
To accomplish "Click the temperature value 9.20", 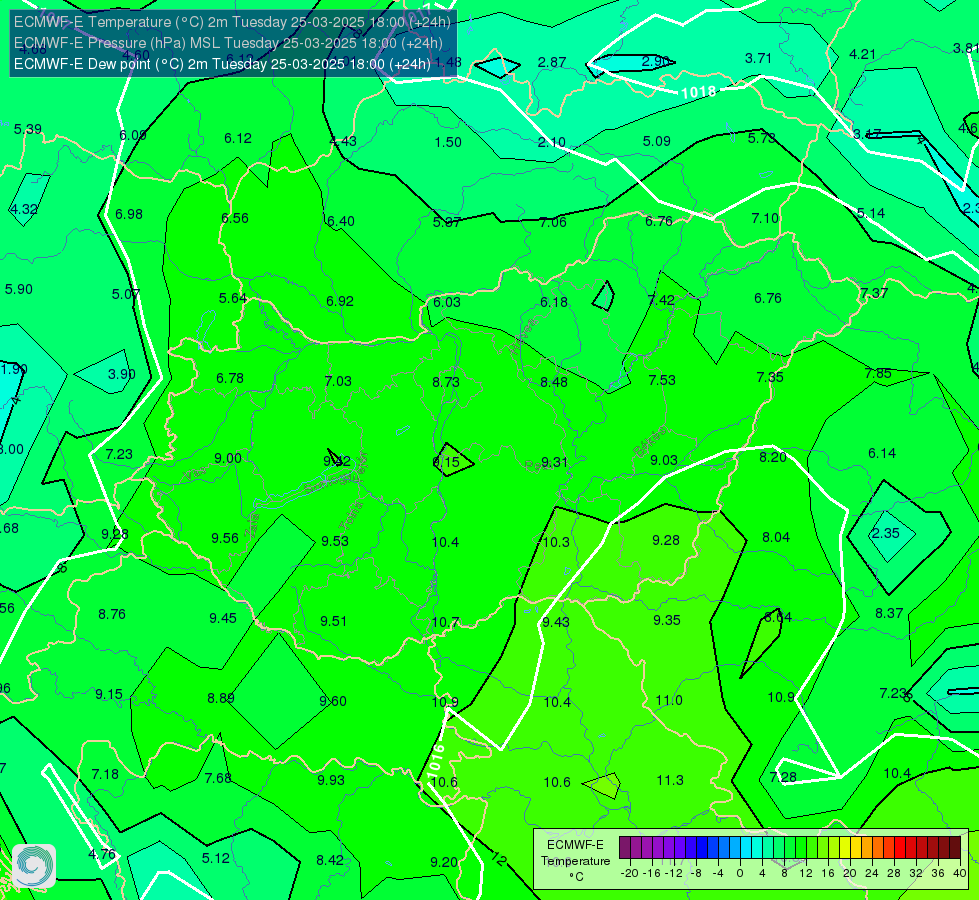I will pyautogui.click(x=444, y=863).
